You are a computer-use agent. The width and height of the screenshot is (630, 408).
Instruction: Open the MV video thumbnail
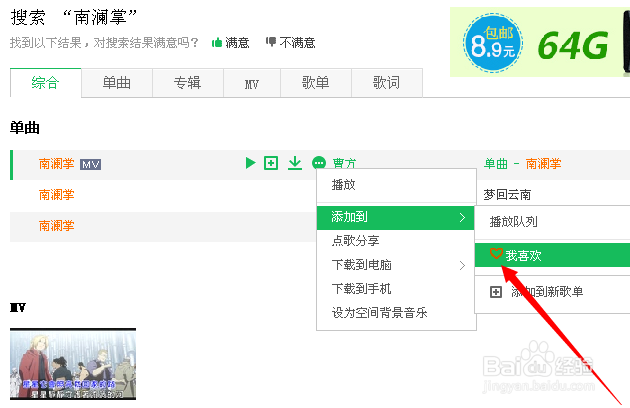[73, 364]
